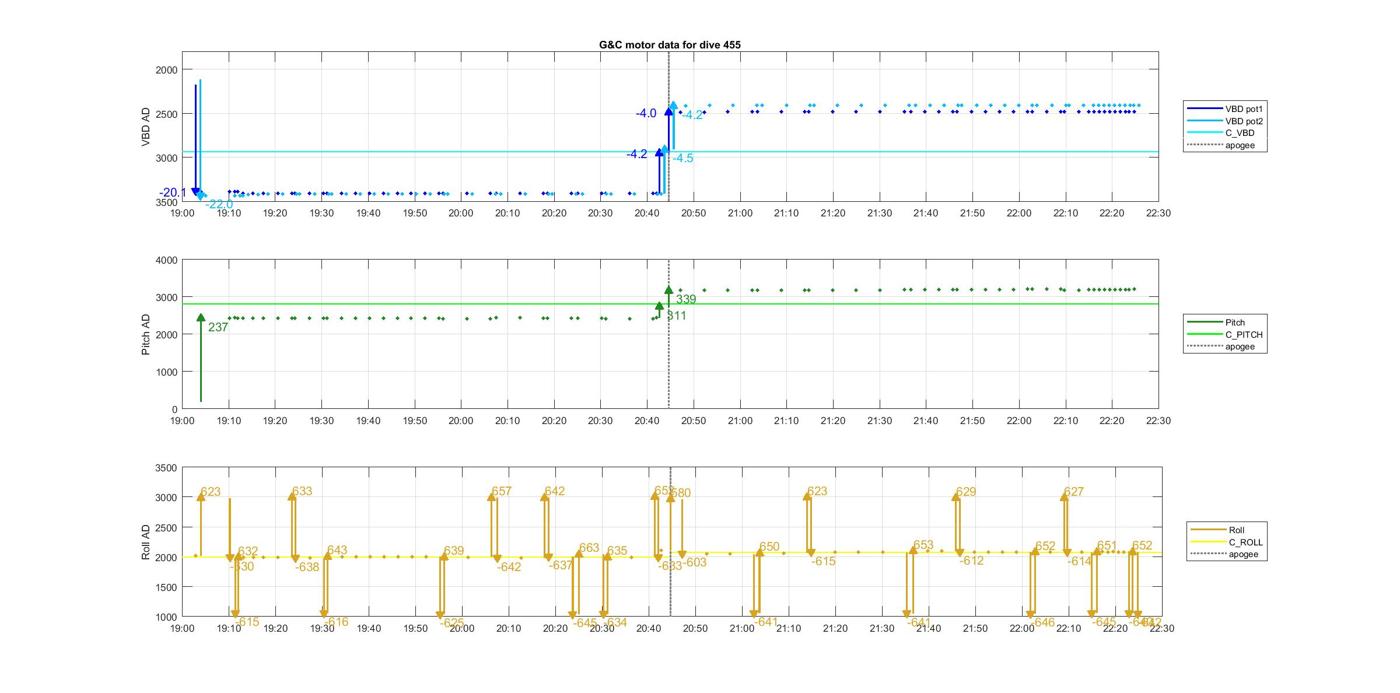
Task: Click the "632" roll annotation
Action: coord(248,551)
